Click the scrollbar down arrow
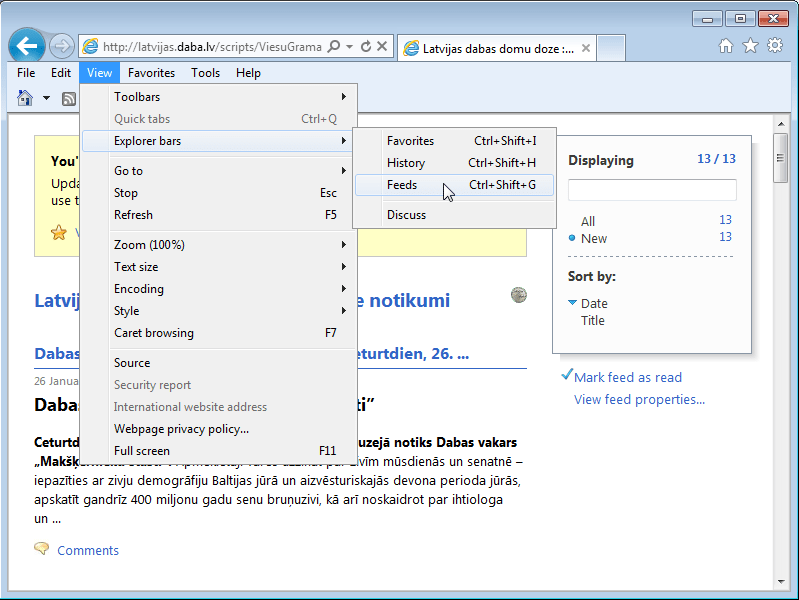 781,582
